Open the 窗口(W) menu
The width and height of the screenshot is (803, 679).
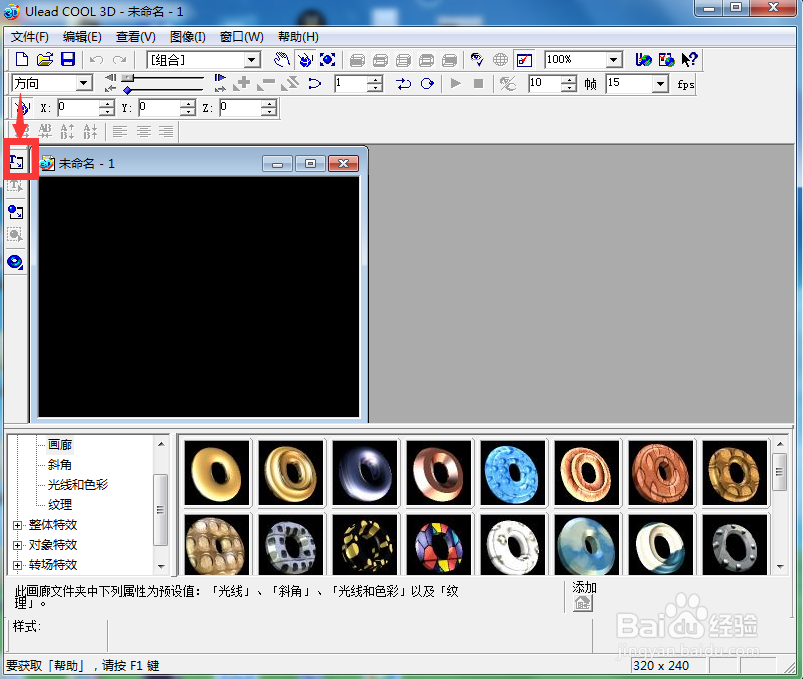click(242, 37)
